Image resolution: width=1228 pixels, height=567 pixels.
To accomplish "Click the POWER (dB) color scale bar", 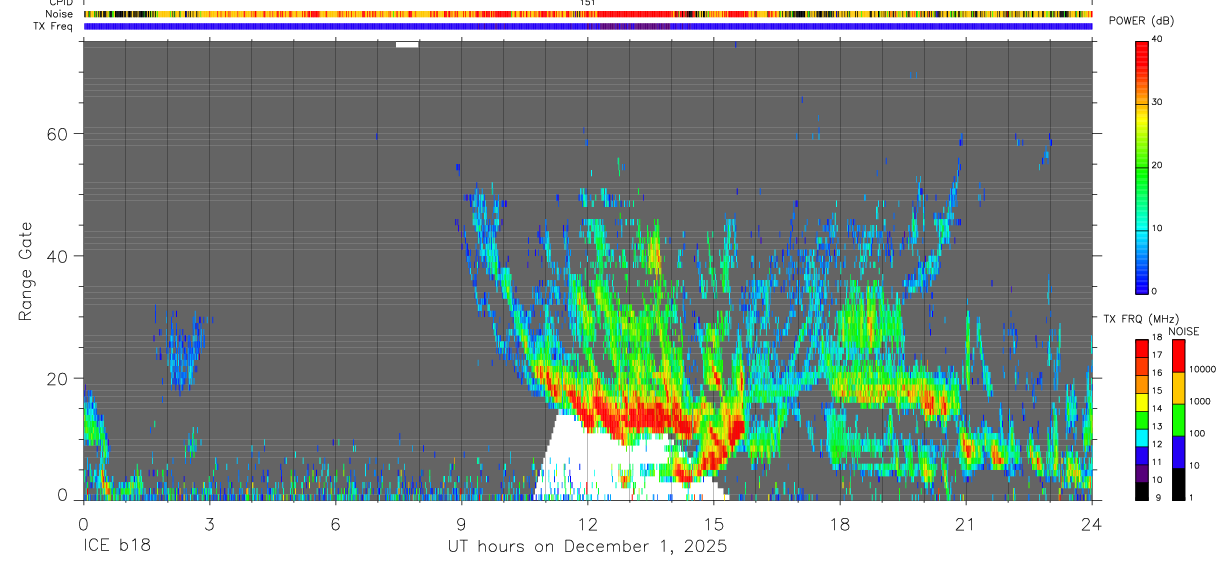I will pyautogui.click(x=1142, y=165).
